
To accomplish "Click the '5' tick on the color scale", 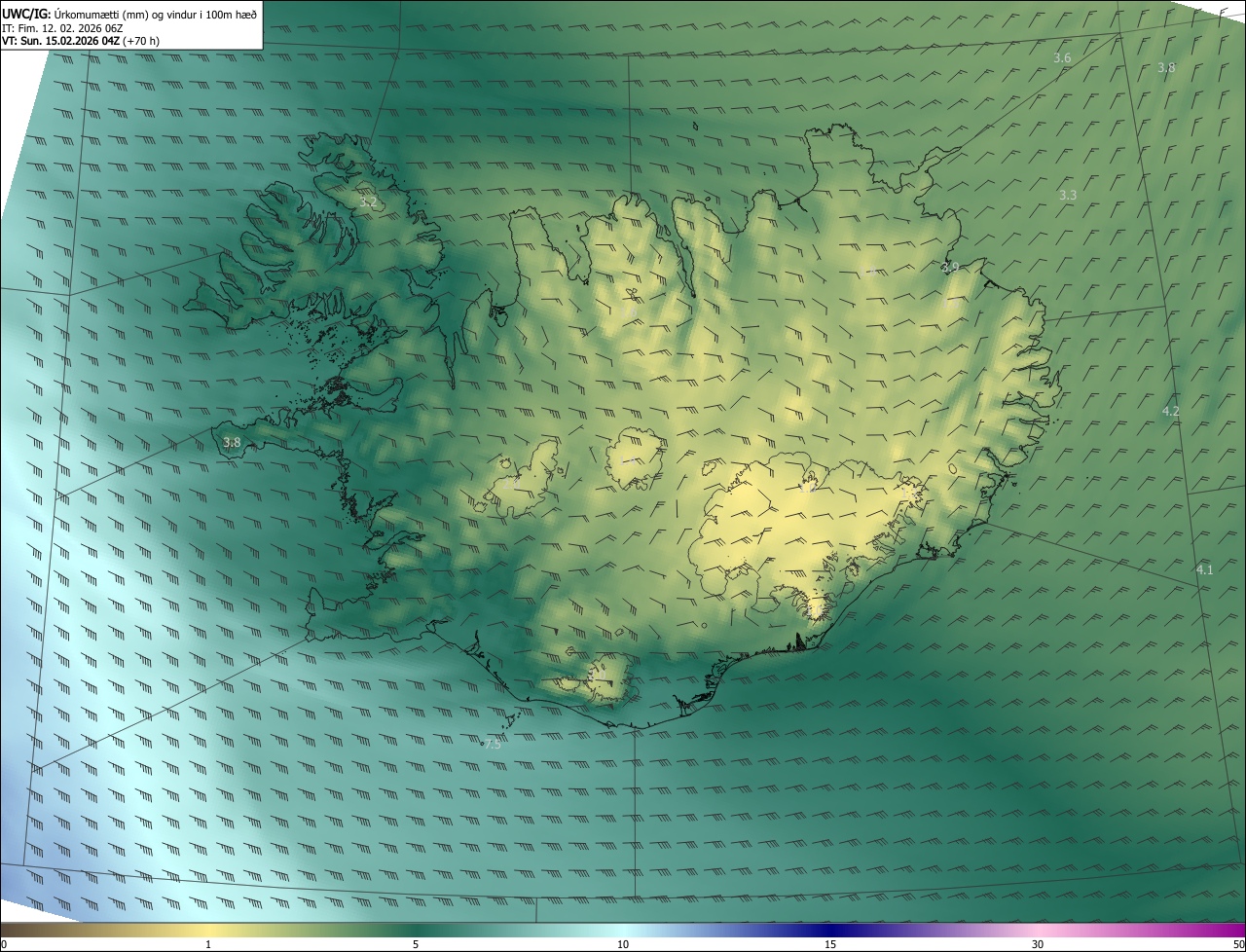I will (416, 945).
